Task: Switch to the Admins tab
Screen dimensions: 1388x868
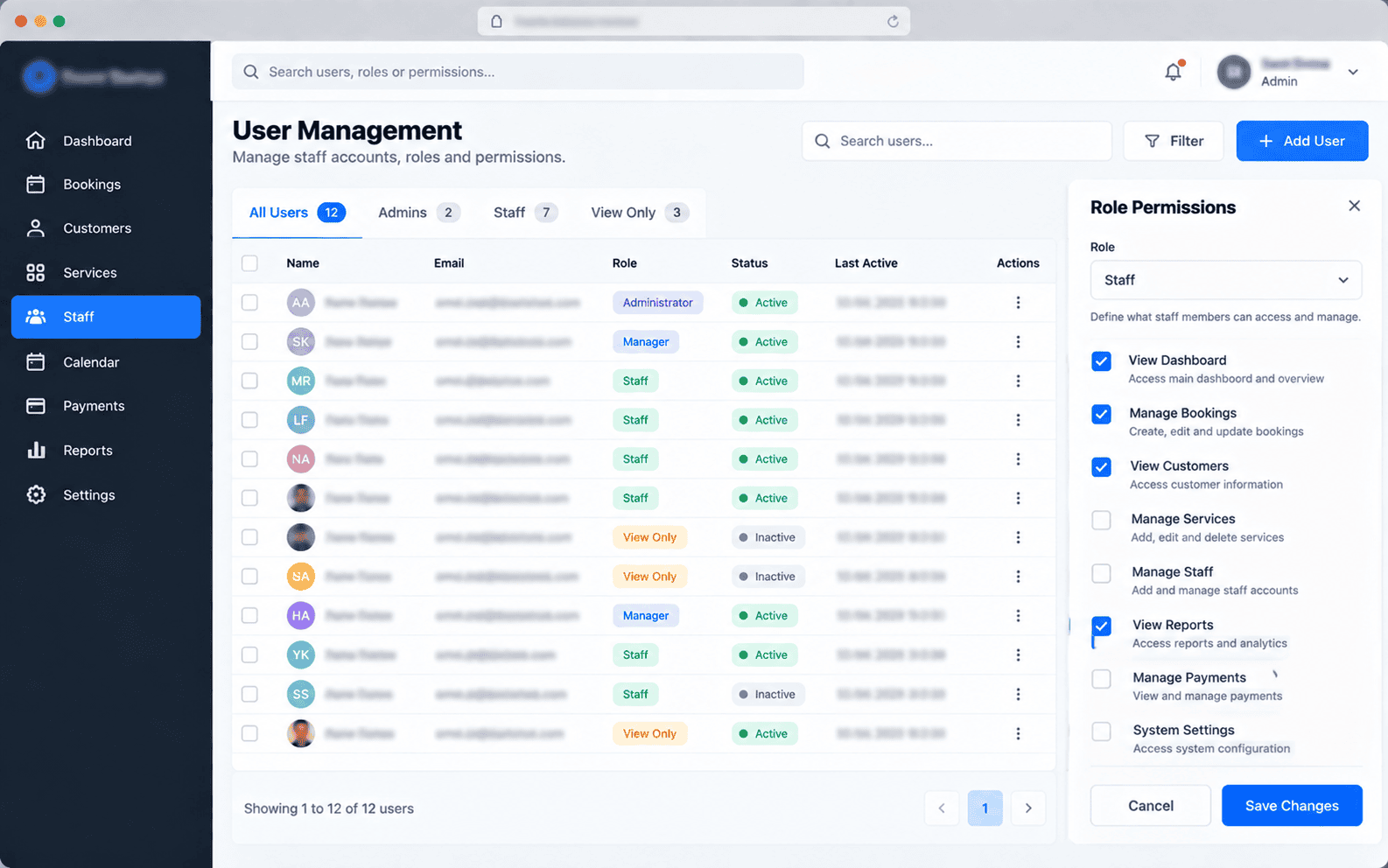Action: click(x=419, y=213)
